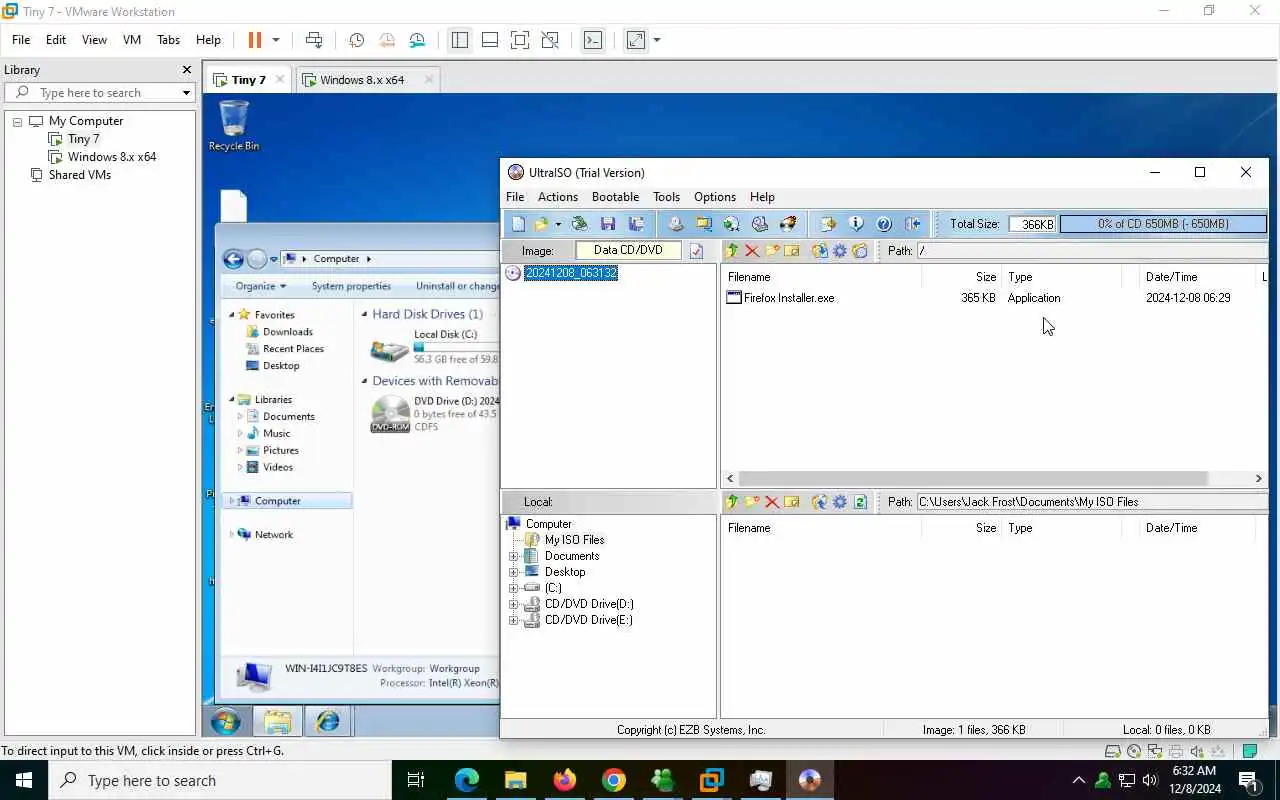This screenshot has height=800, width=1280.
Task: Click the green Refresh icon in Local pane toolbar
Action: (x=860, y=502)
